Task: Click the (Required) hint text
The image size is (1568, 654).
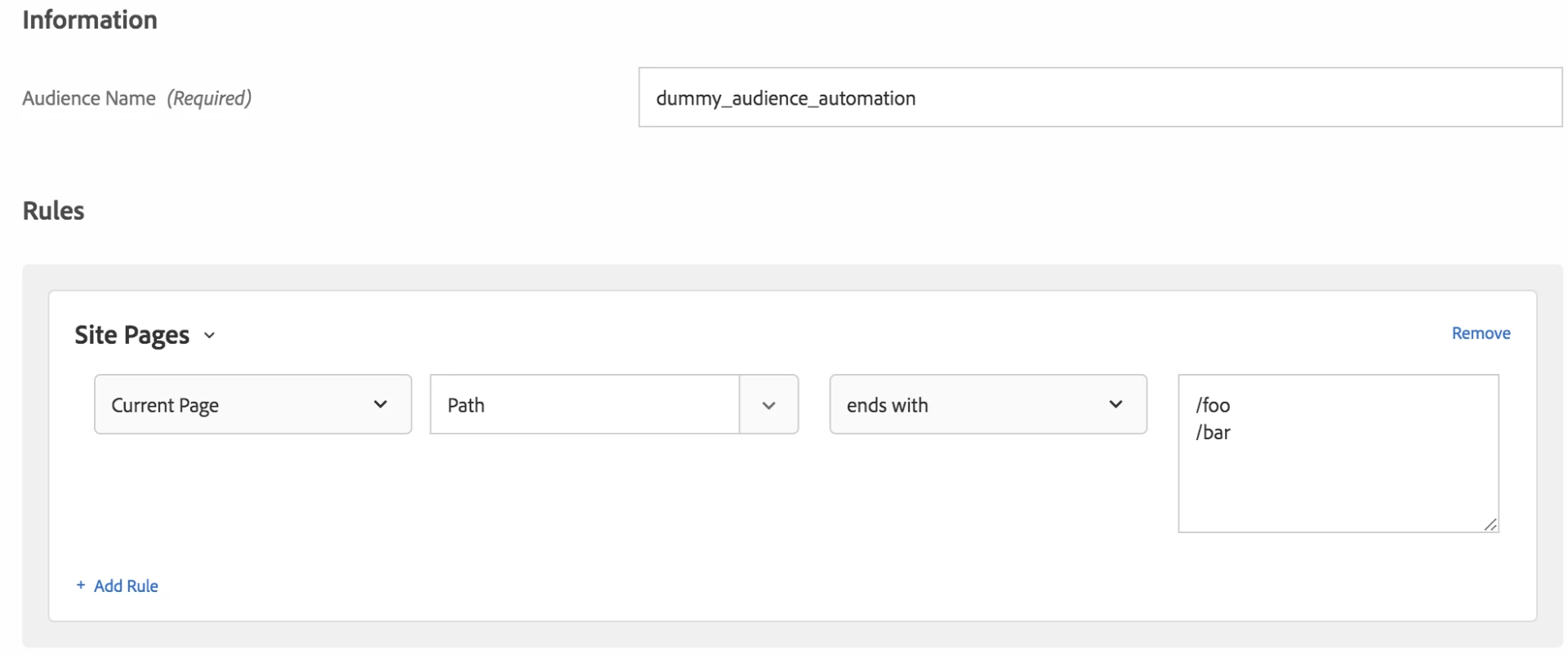Action: [209, 99]
